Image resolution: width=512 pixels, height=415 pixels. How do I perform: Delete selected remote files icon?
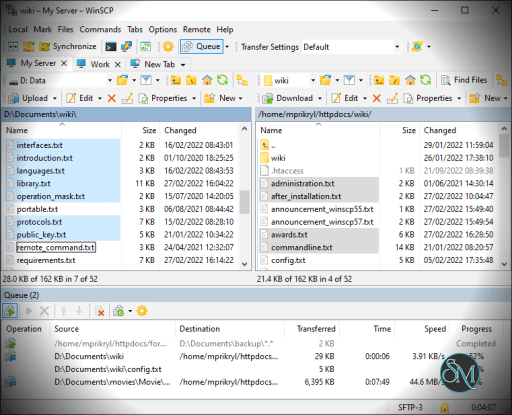tap(377, 98)
